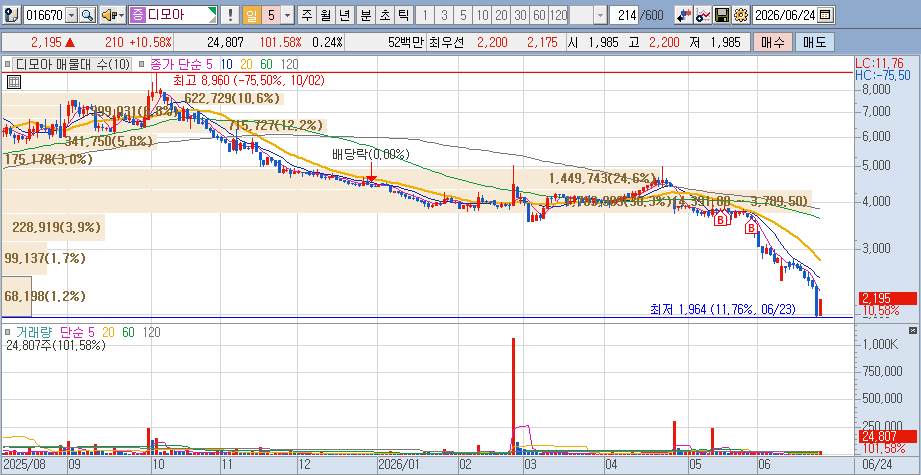Click the exclamation mark info button
Viewport: 921px width, 475px height.
231,15
